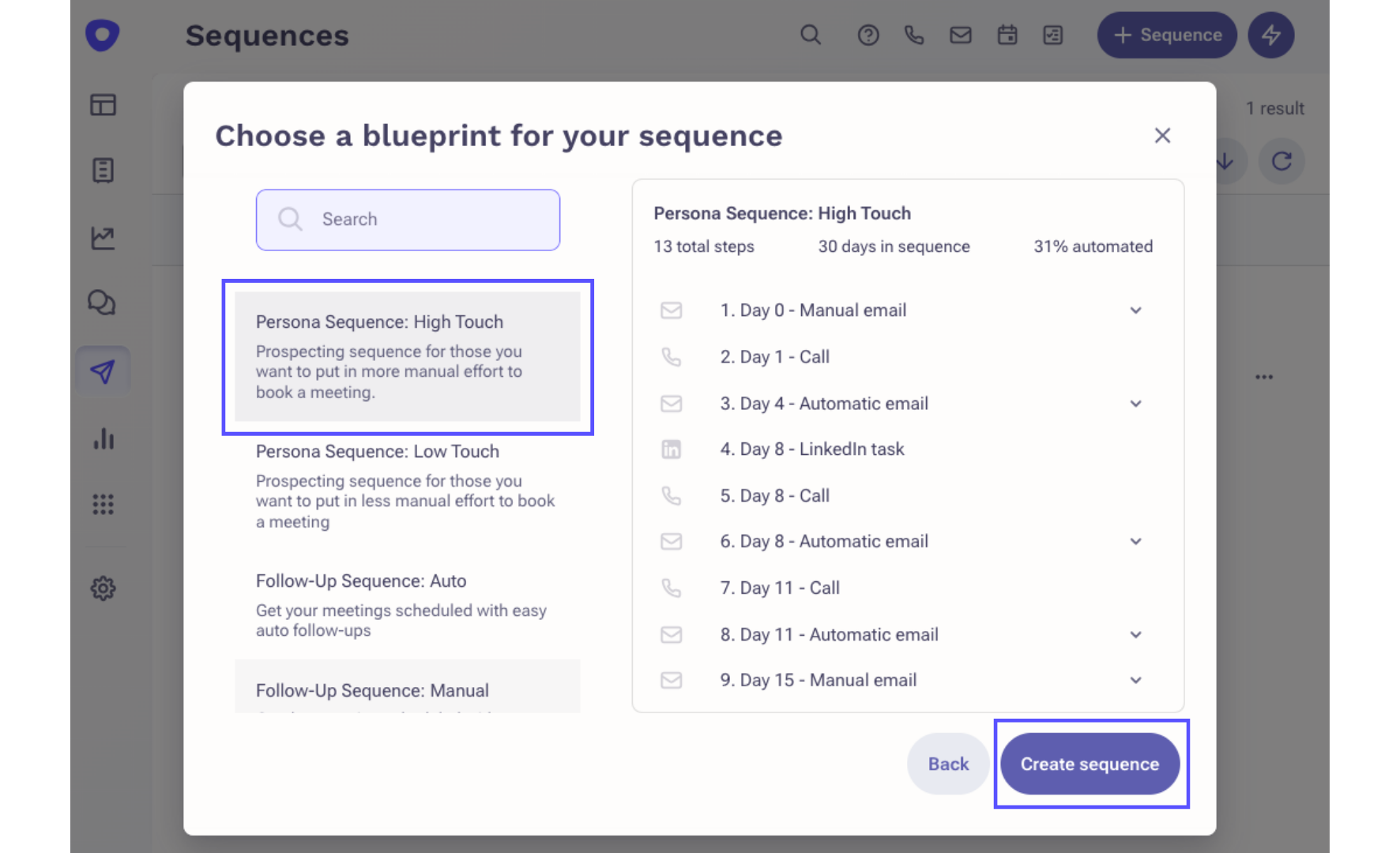The image size is (1400, 853).
Task: Open the trend chart icon in sidebar
Action: (x=103, y=238)
